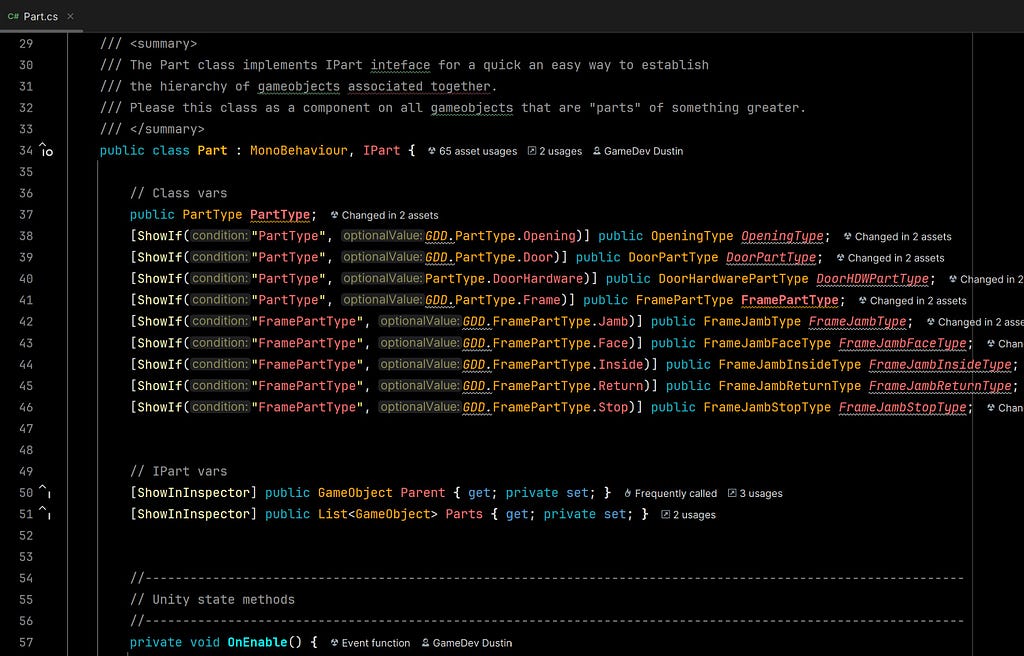Click the underlined word 'gameobjects' on line 31

pos(298,87)
